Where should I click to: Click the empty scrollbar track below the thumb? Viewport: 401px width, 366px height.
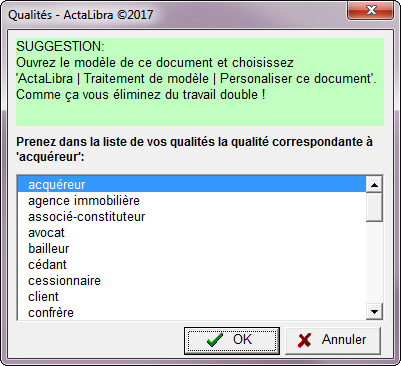374,263
